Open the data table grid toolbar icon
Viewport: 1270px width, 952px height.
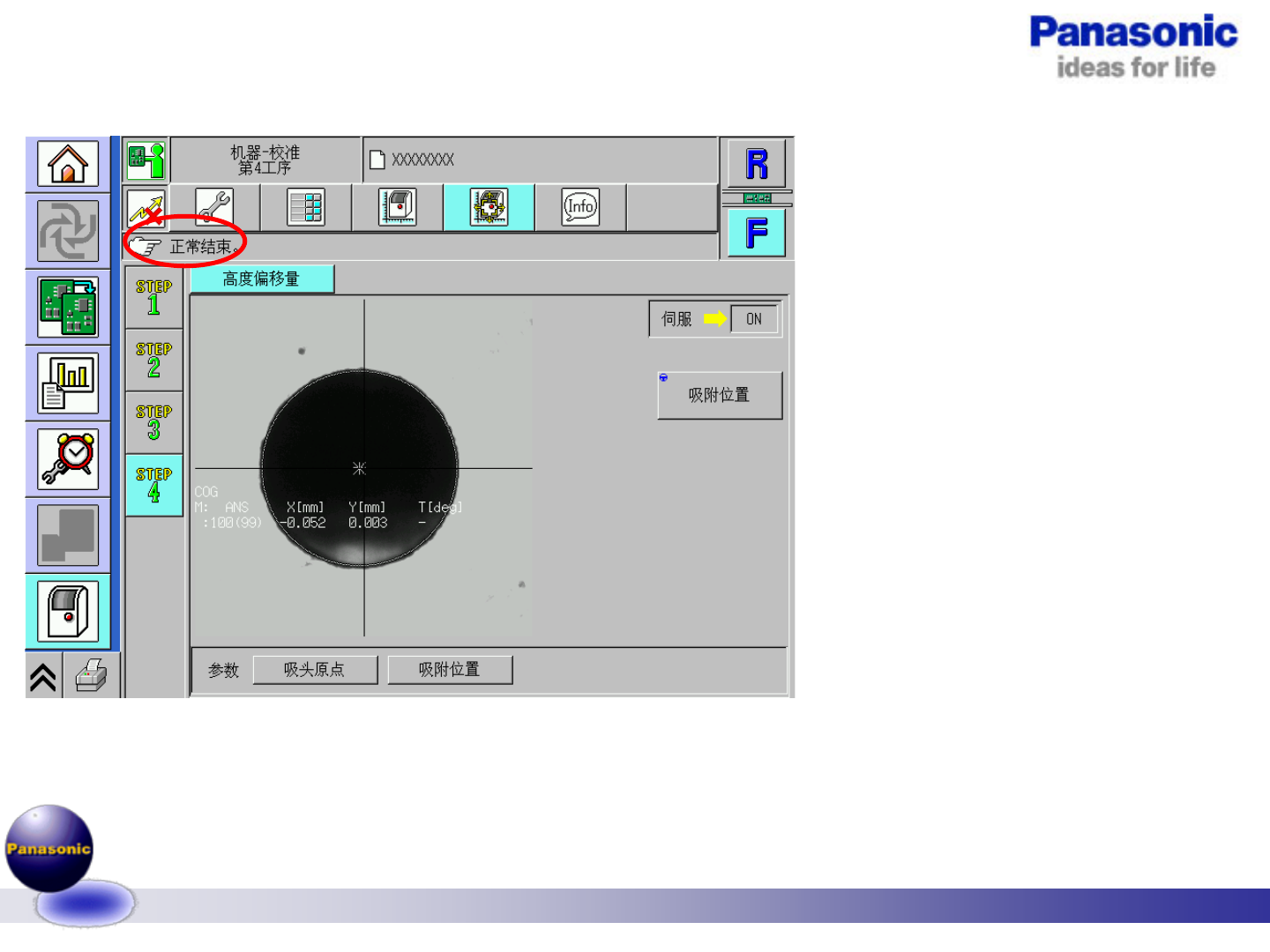click(306, 207)
